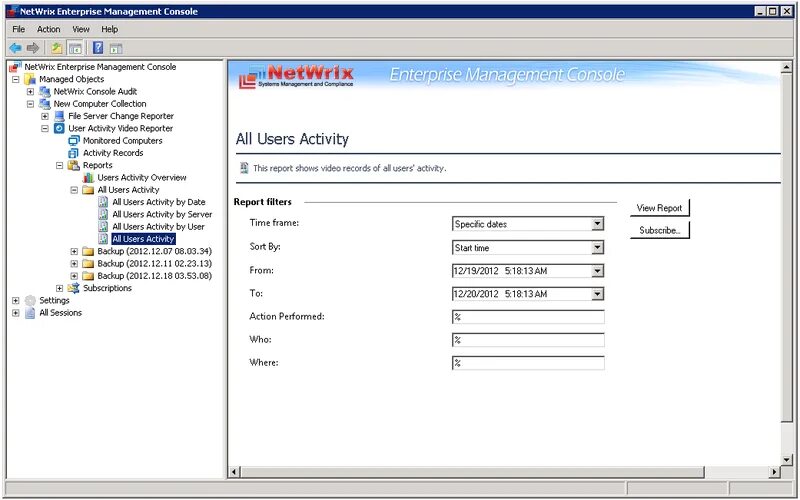The width and height of the screenshot is (800, 500).
Task: Select the Users Activity Overview item
Action: coord(142,178)
